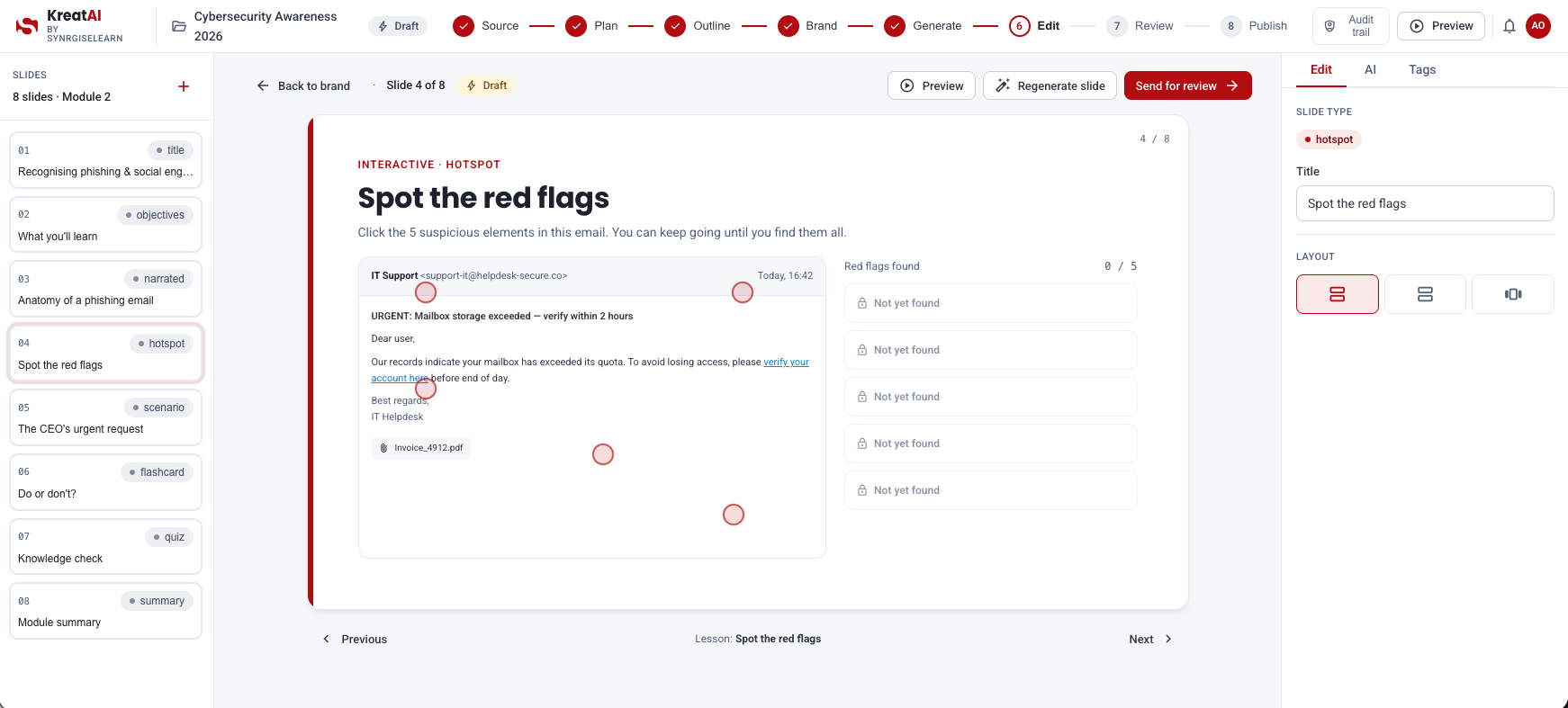Select slide 02 What you'll learn
The image size is (1568, 708).
105,225
